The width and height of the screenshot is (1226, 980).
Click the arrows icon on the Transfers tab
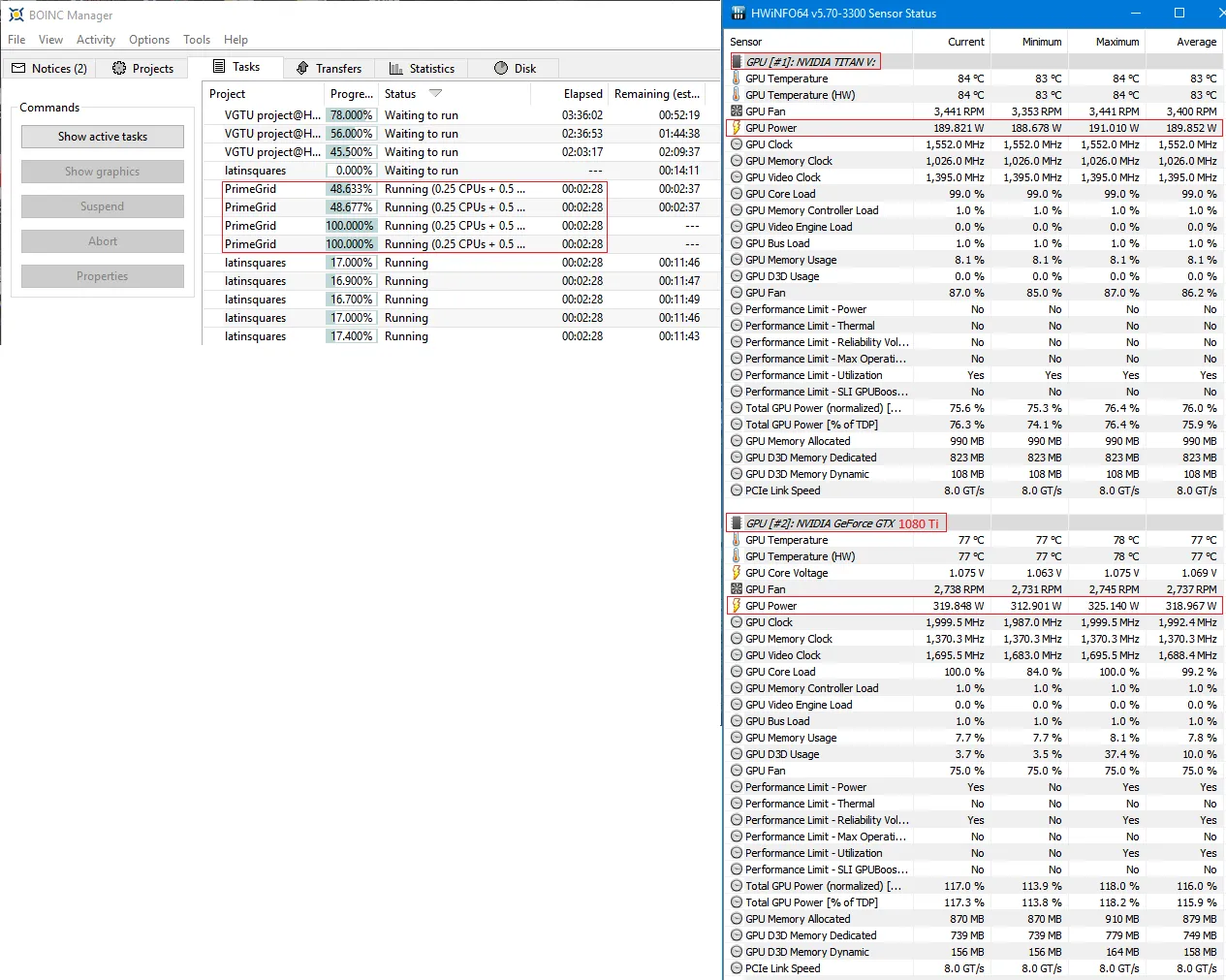coord(302,68)
